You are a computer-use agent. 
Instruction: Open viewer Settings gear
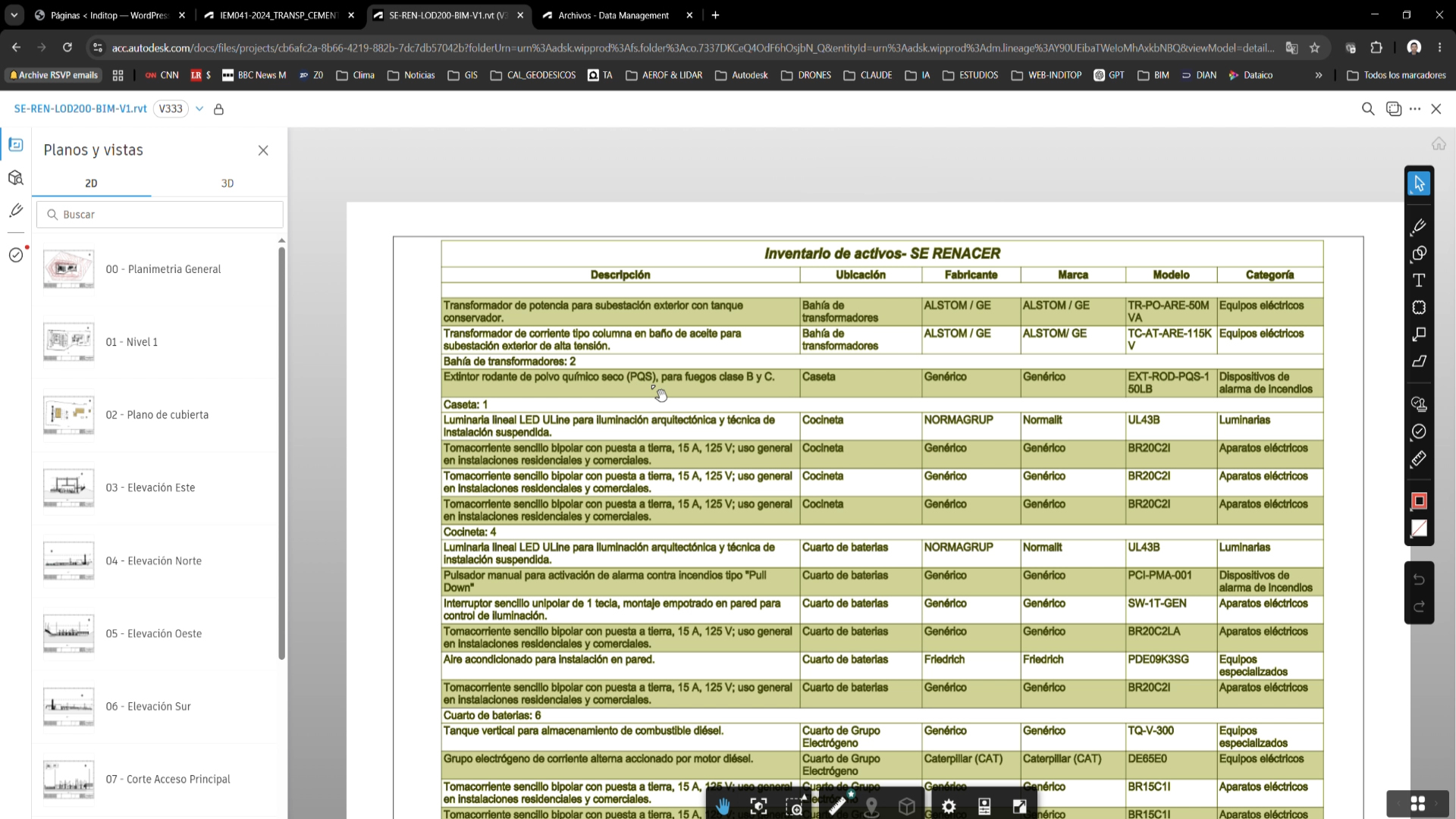949,806
